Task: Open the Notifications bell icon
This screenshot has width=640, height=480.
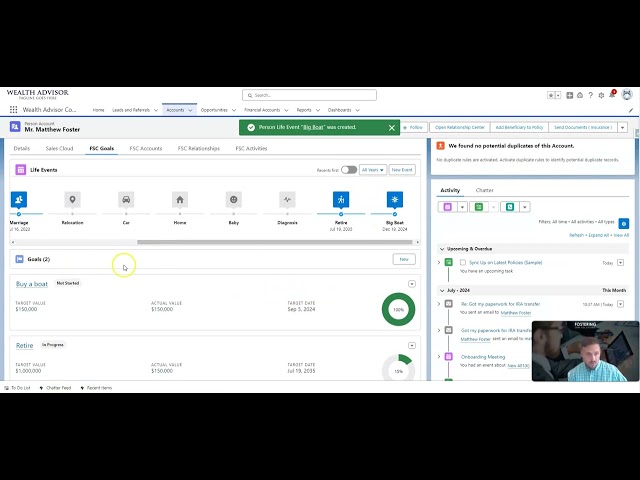Action: (x=612, y=95)
